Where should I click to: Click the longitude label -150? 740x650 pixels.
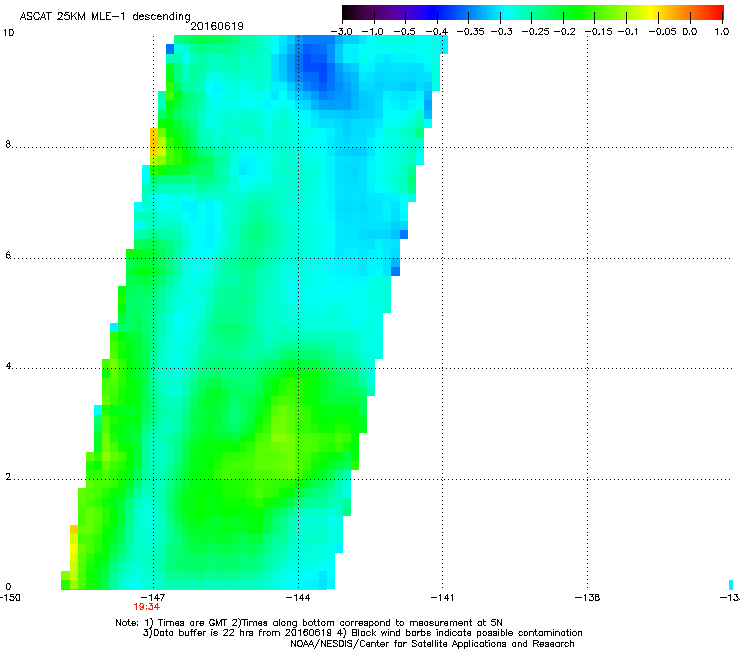(10, 598)
